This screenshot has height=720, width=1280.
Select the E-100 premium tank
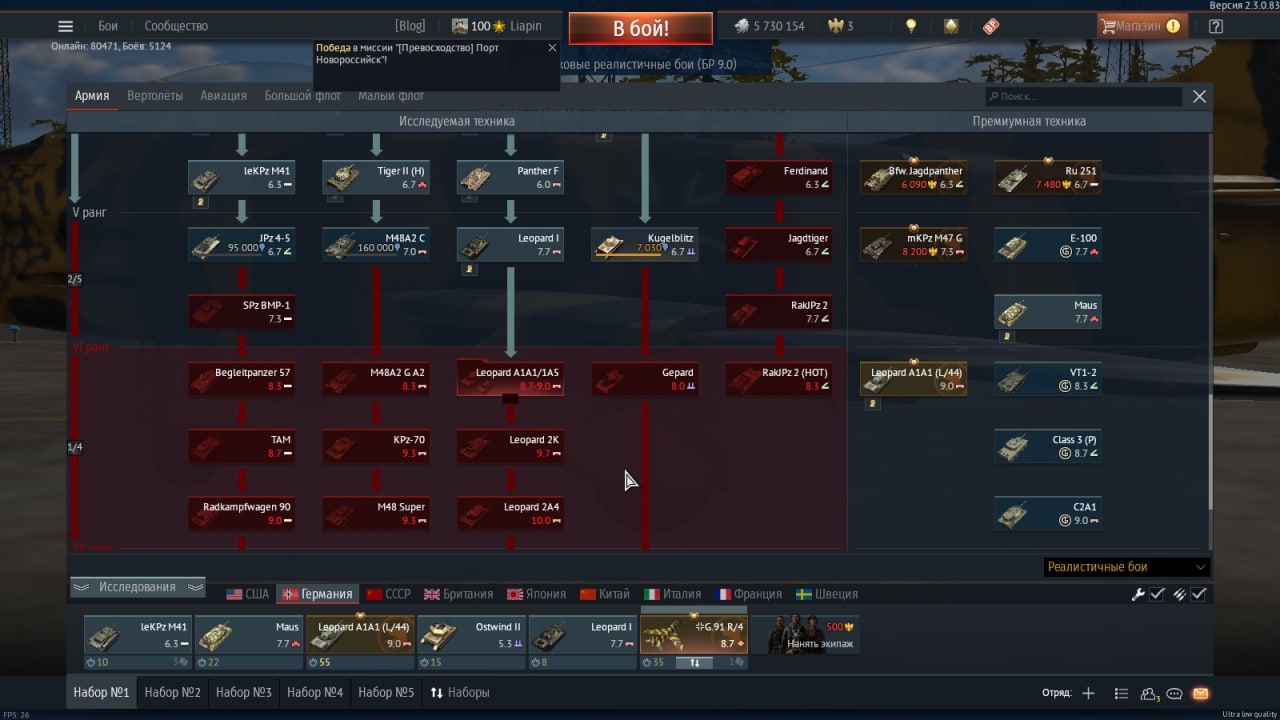(1048, 245)
